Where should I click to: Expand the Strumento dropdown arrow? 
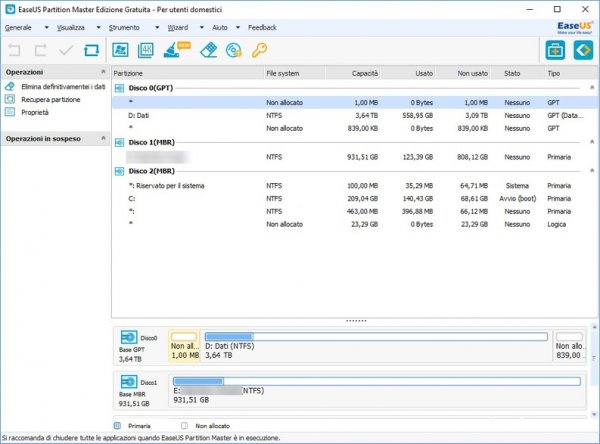coord(157,28)
